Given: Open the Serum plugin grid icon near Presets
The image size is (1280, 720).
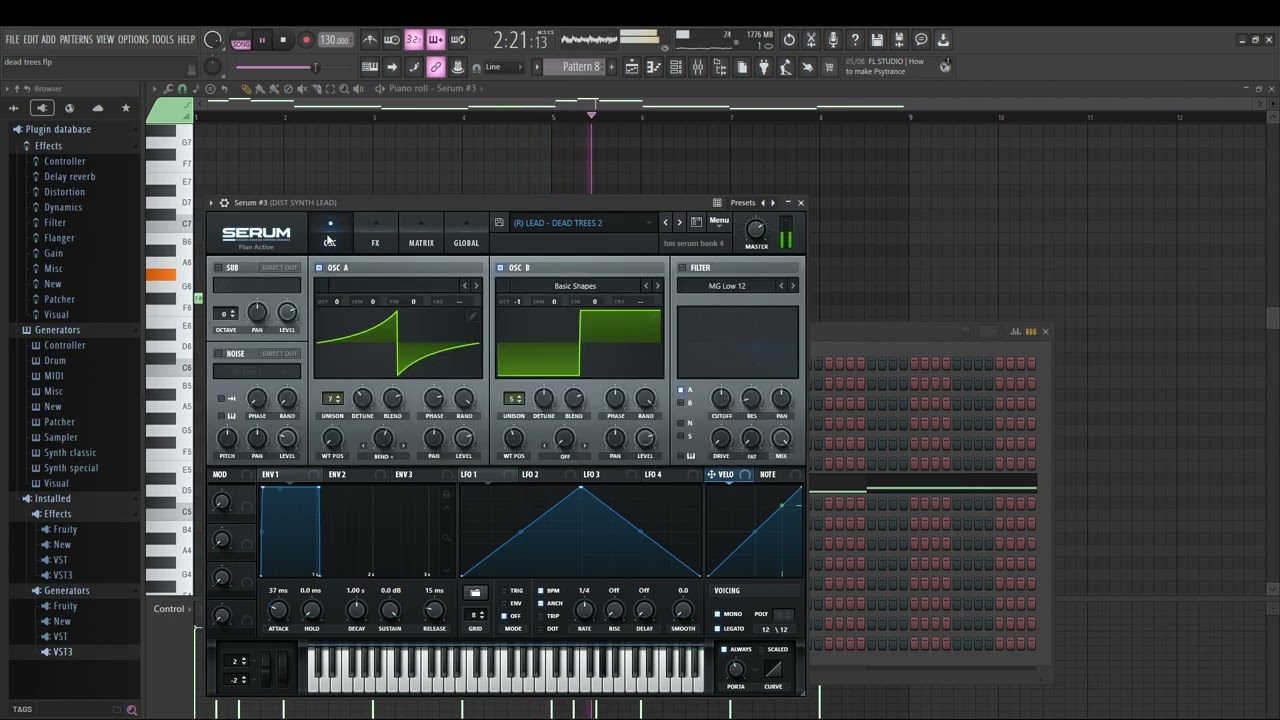Looking at the screenshot, I should coord(717,203).
